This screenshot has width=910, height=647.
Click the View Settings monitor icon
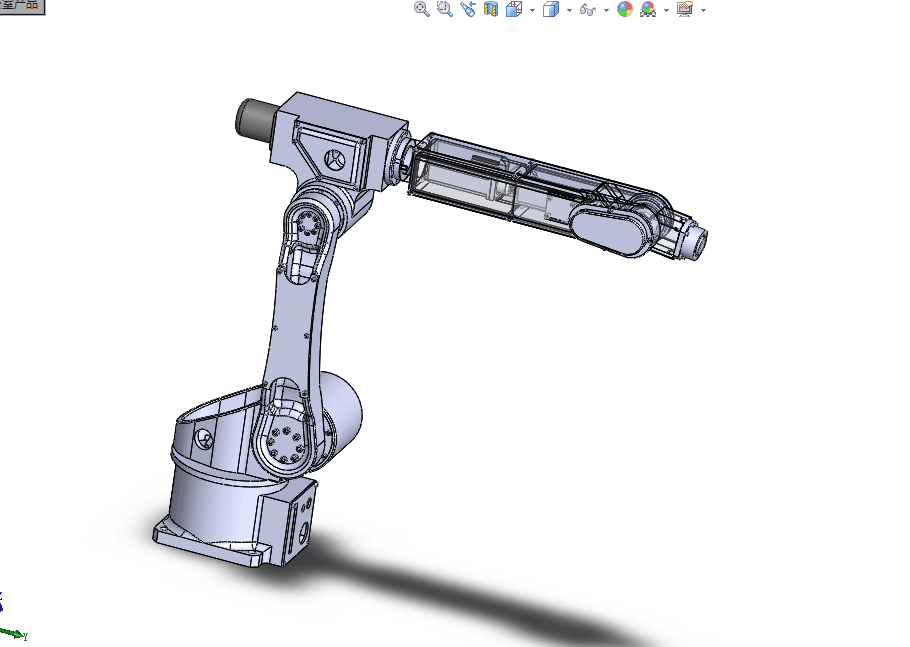tap(685, 9)
